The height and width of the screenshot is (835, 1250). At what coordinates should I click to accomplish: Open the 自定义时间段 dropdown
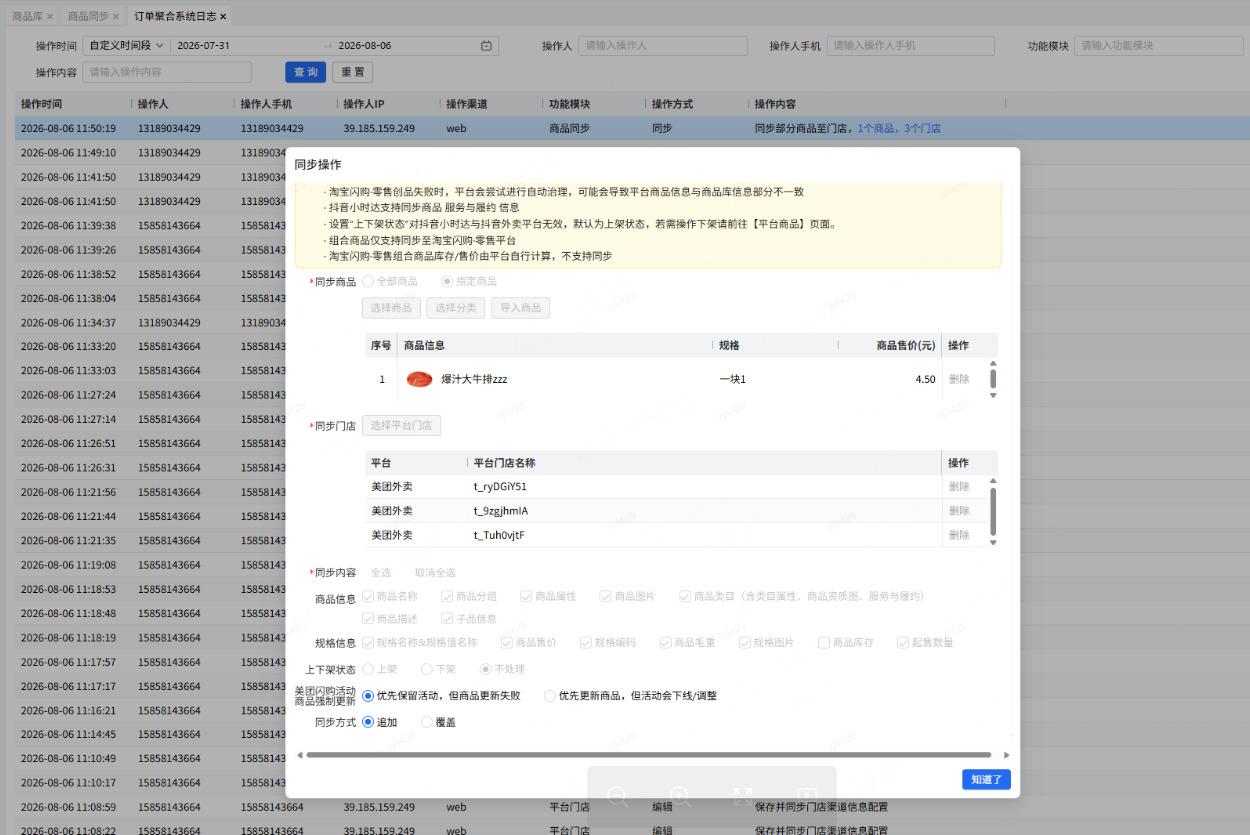tap(126, 46)
